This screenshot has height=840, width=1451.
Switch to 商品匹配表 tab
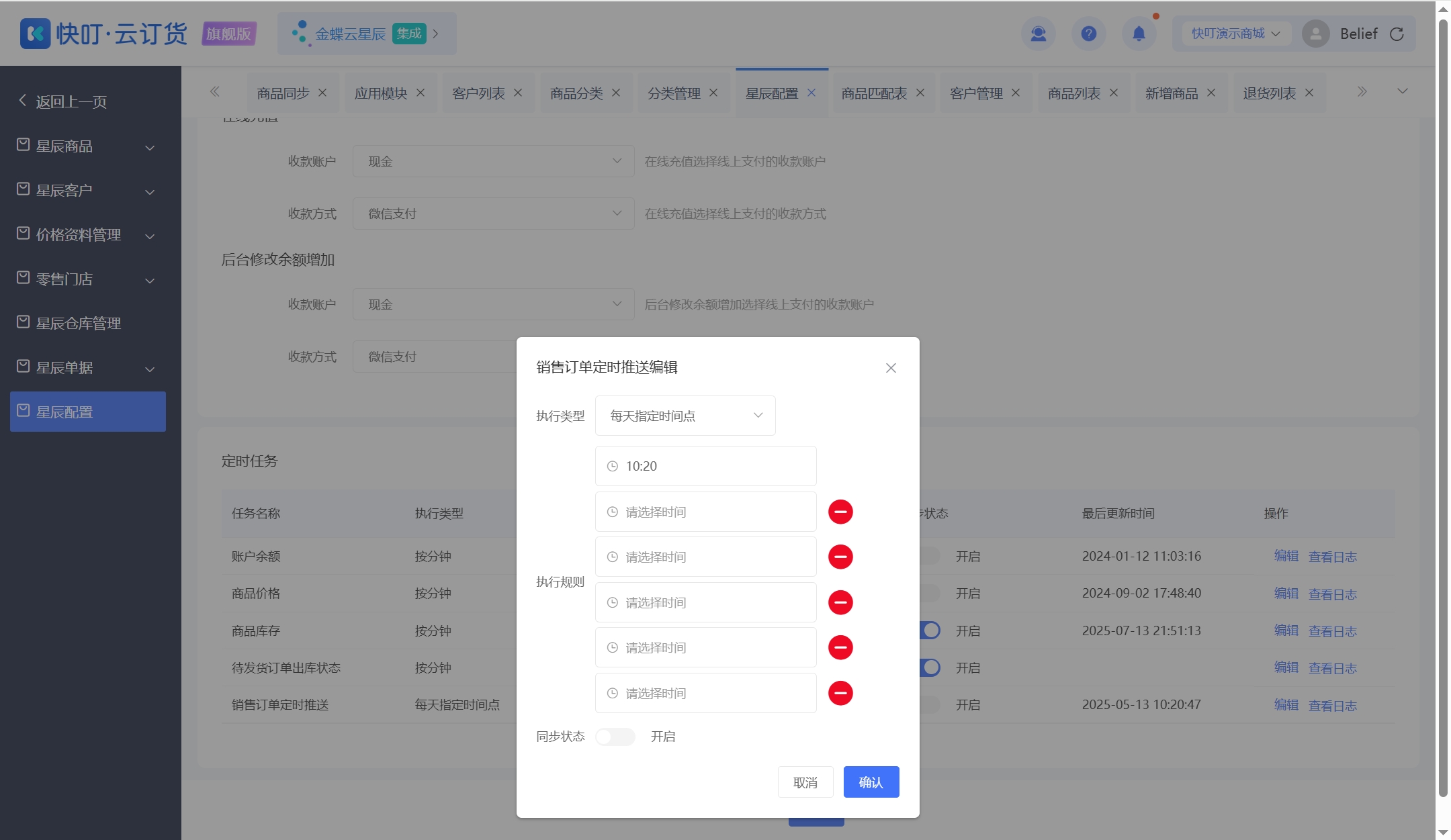coord(874,93)
